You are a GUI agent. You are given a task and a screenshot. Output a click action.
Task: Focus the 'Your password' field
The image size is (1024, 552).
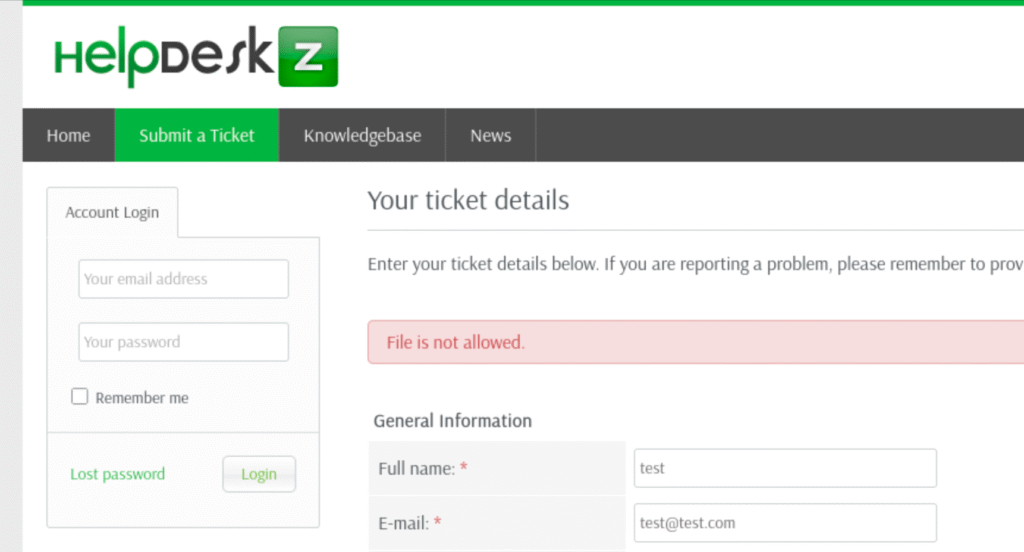coord(183,342)
